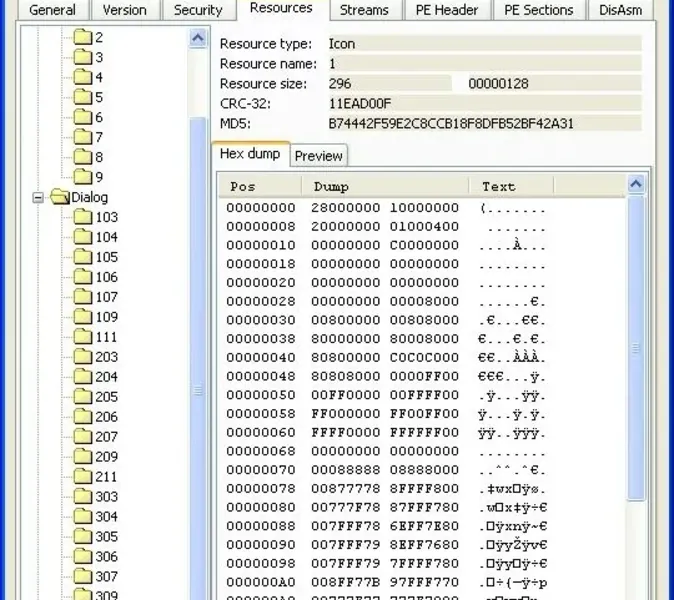Choose folder icon for dialog 207

pyautogui.click(x=83, y=436)
